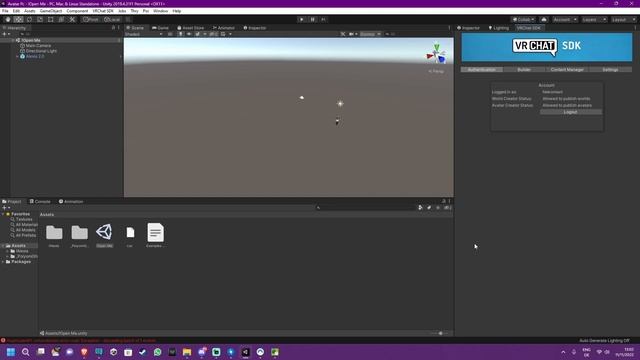Switch to the Console tab

click(40, 202)
